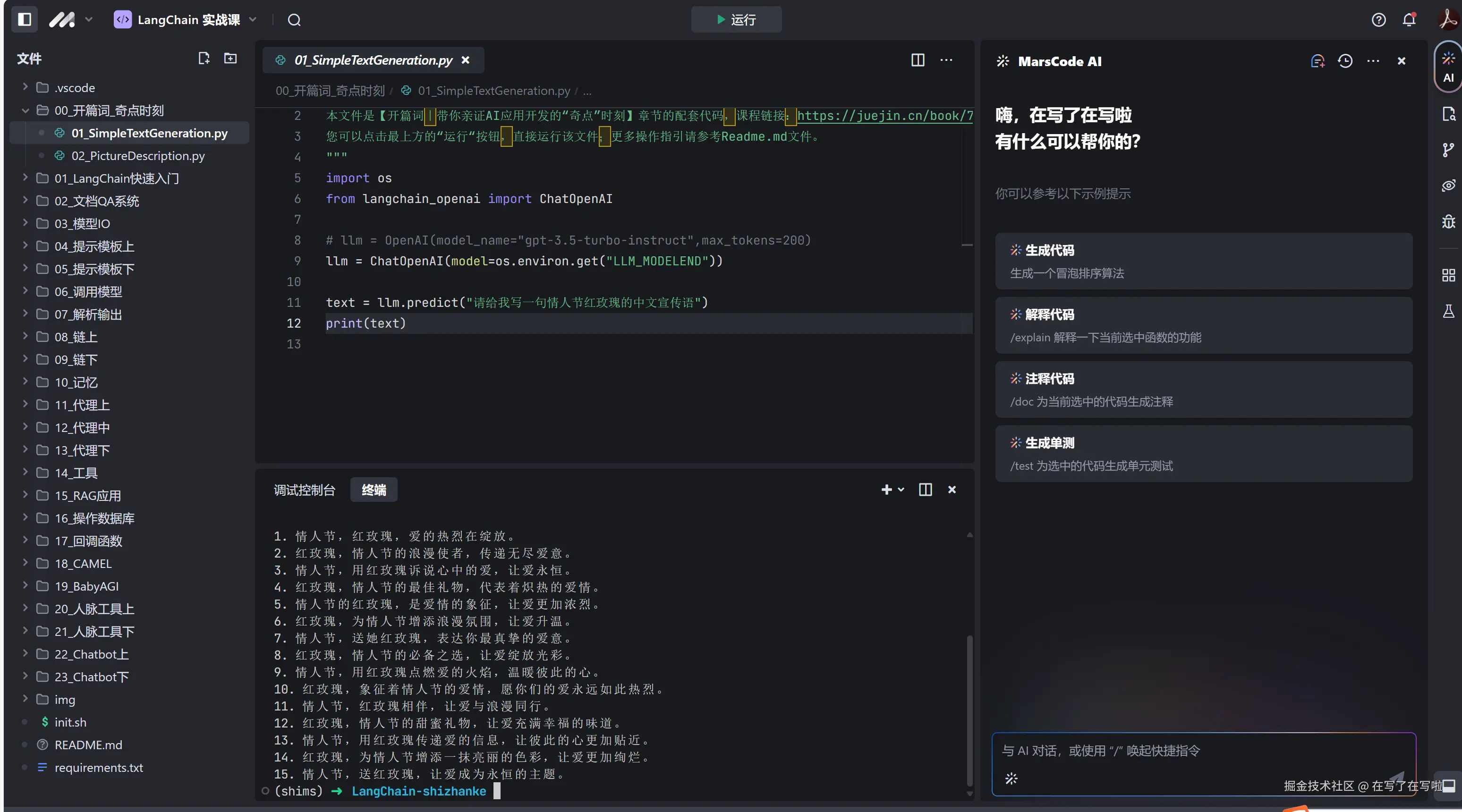Screen dimensions: 1462x812
Task: Open chat history clock icon in MarsCode AI
Action: [1345, 61]
